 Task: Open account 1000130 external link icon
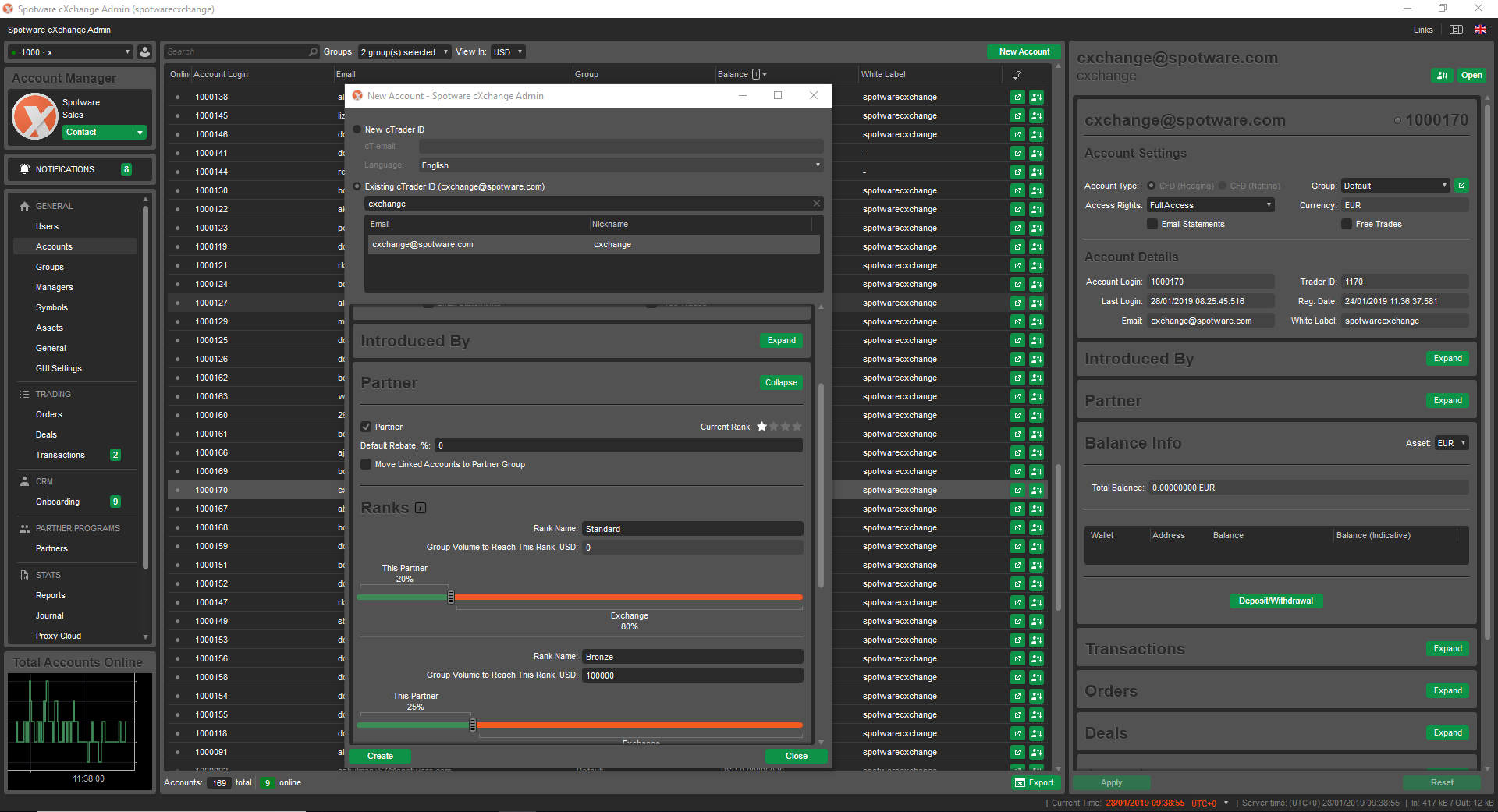pos(1017,190)
